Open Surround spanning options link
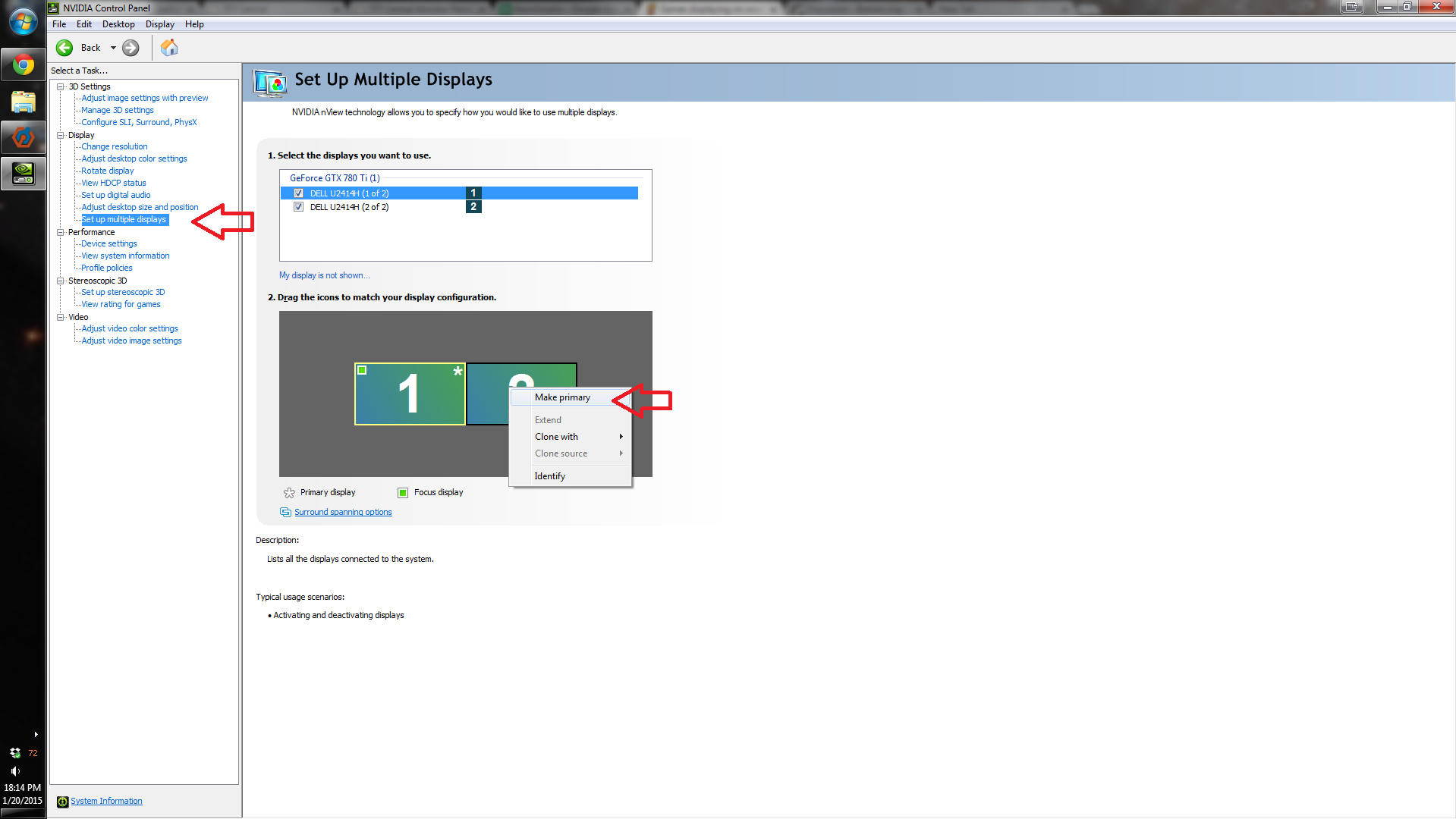The height and width of the screenshot is (819, 1456). point(343,513)
